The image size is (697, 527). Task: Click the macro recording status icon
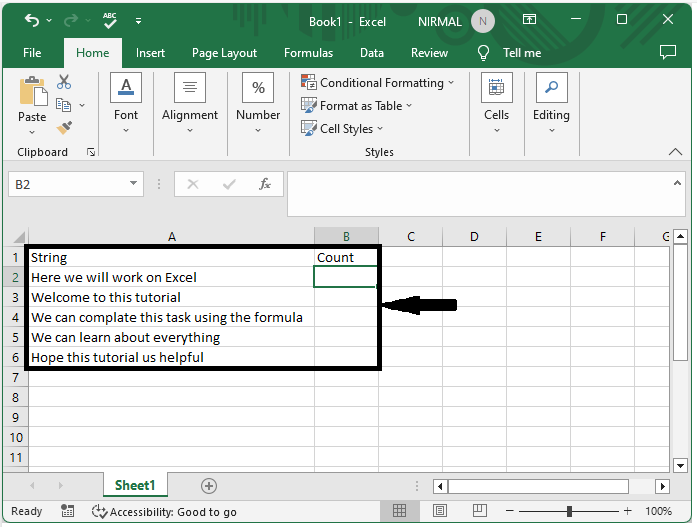tap(68, 511)
